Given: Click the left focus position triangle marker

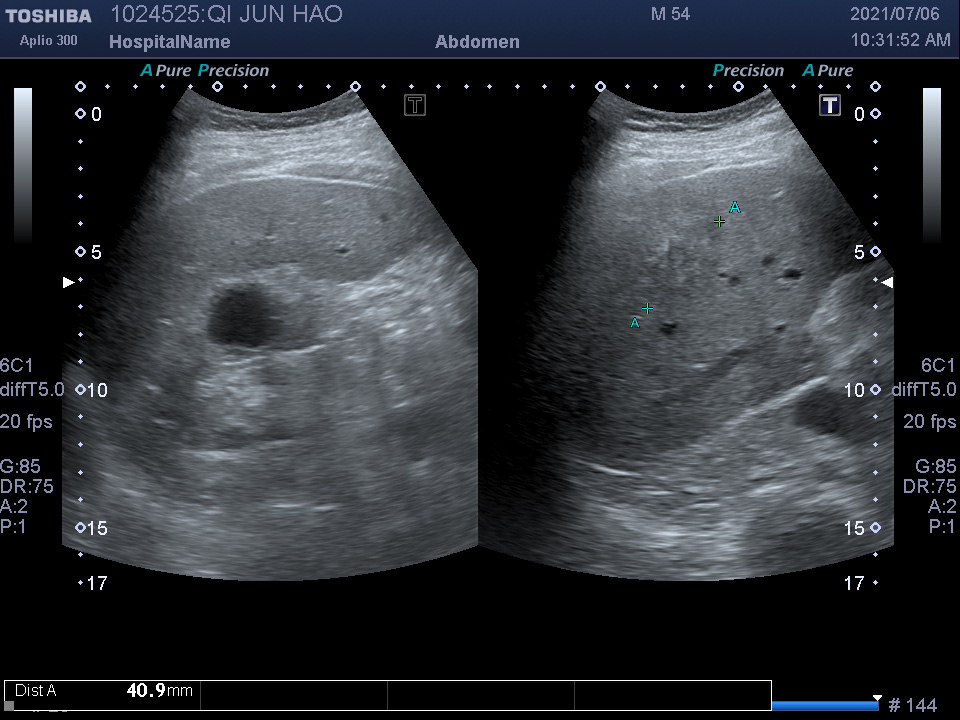Looking at the screenshot, I should [x=68, y=283].
